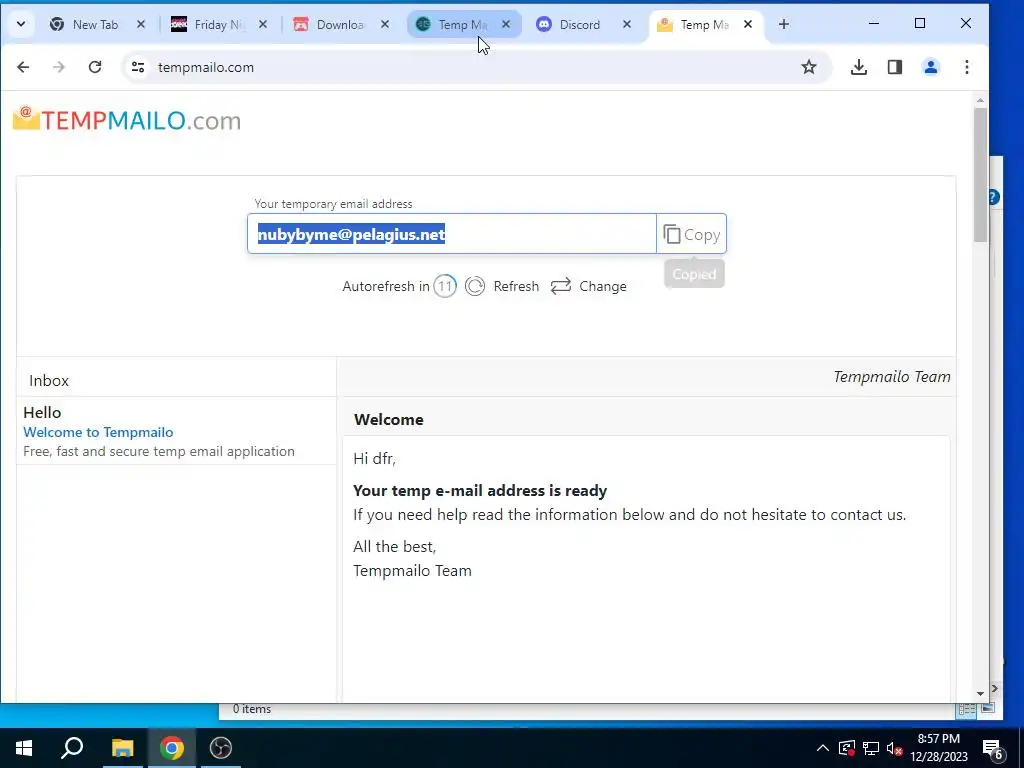Bookmark this page with the star

(808, 67)
